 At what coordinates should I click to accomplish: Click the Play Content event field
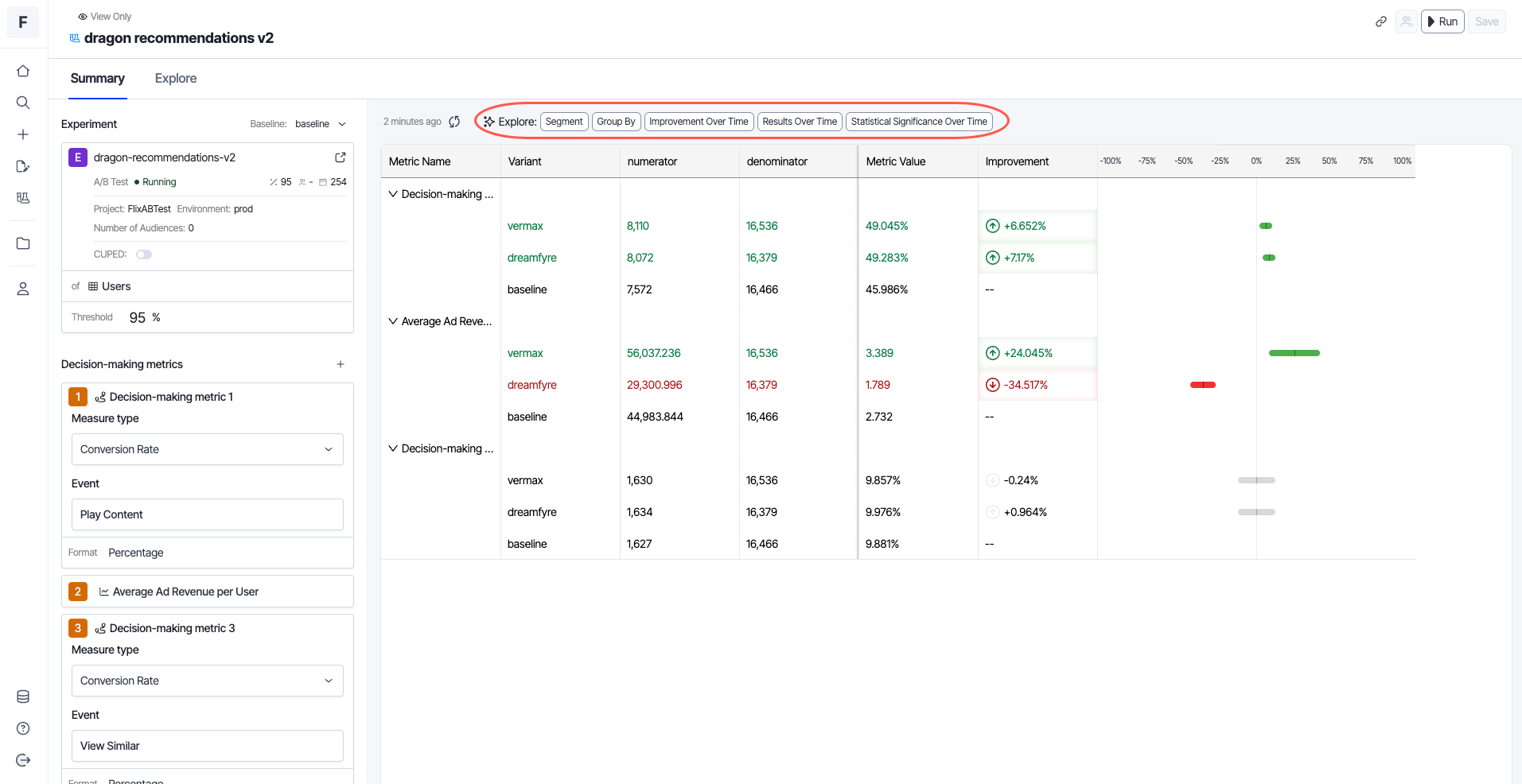coord(208,514)
